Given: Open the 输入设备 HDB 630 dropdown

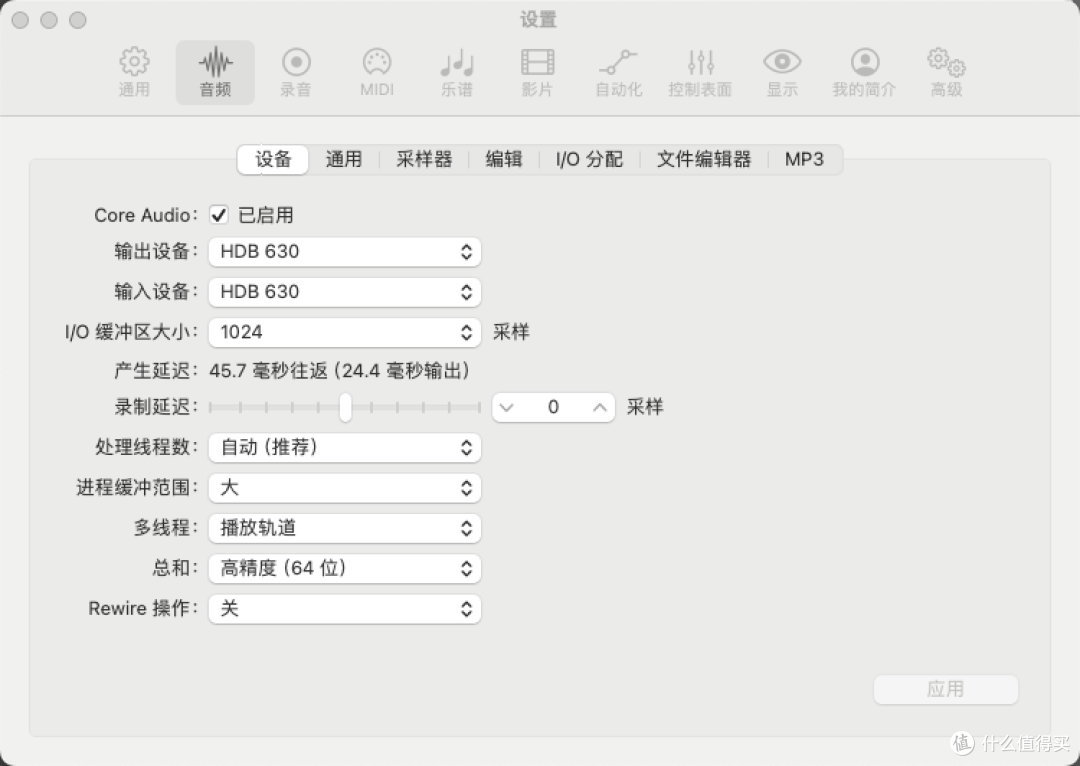Looking at the screenshot, I should click(344, 292).
